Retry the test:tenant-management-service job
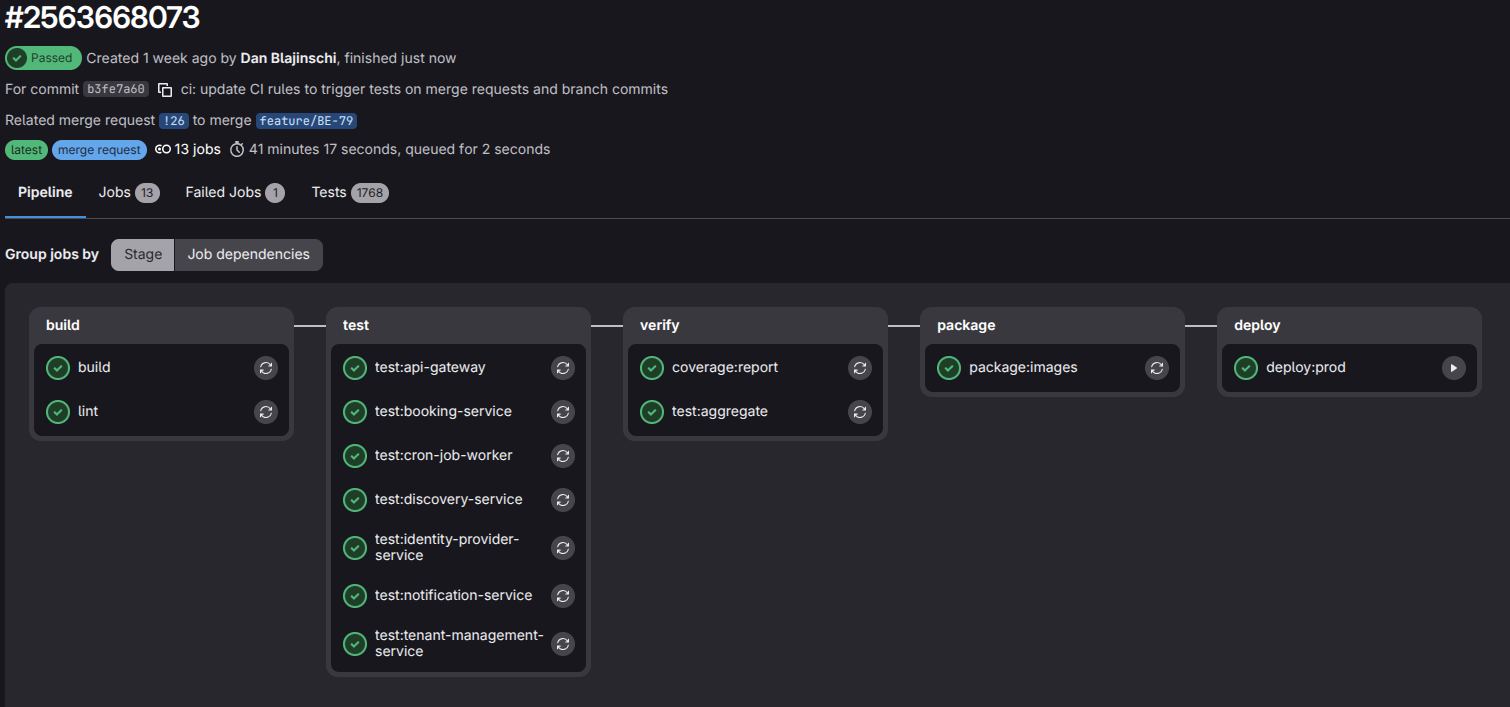This screenshot has width=1510, height=707. [563, 643]
